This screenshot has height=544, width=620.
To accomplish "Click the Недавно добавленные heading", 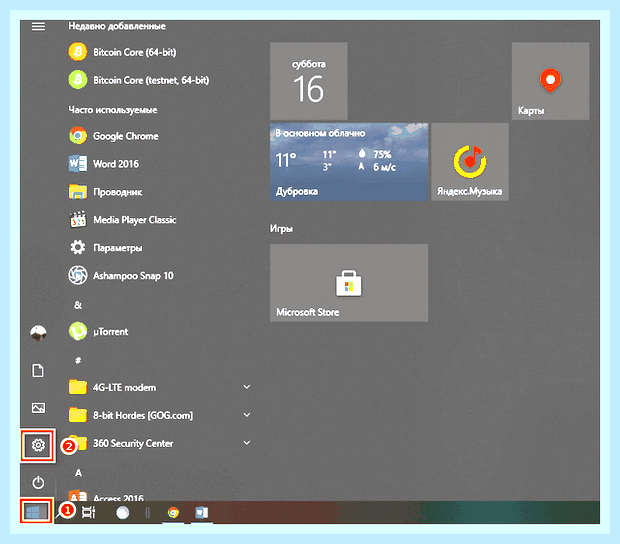I will (117, 26).
